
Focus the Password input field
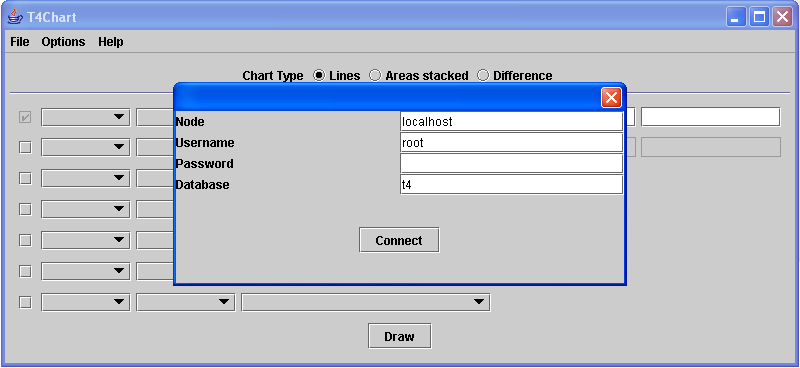(x=512, y=163)
